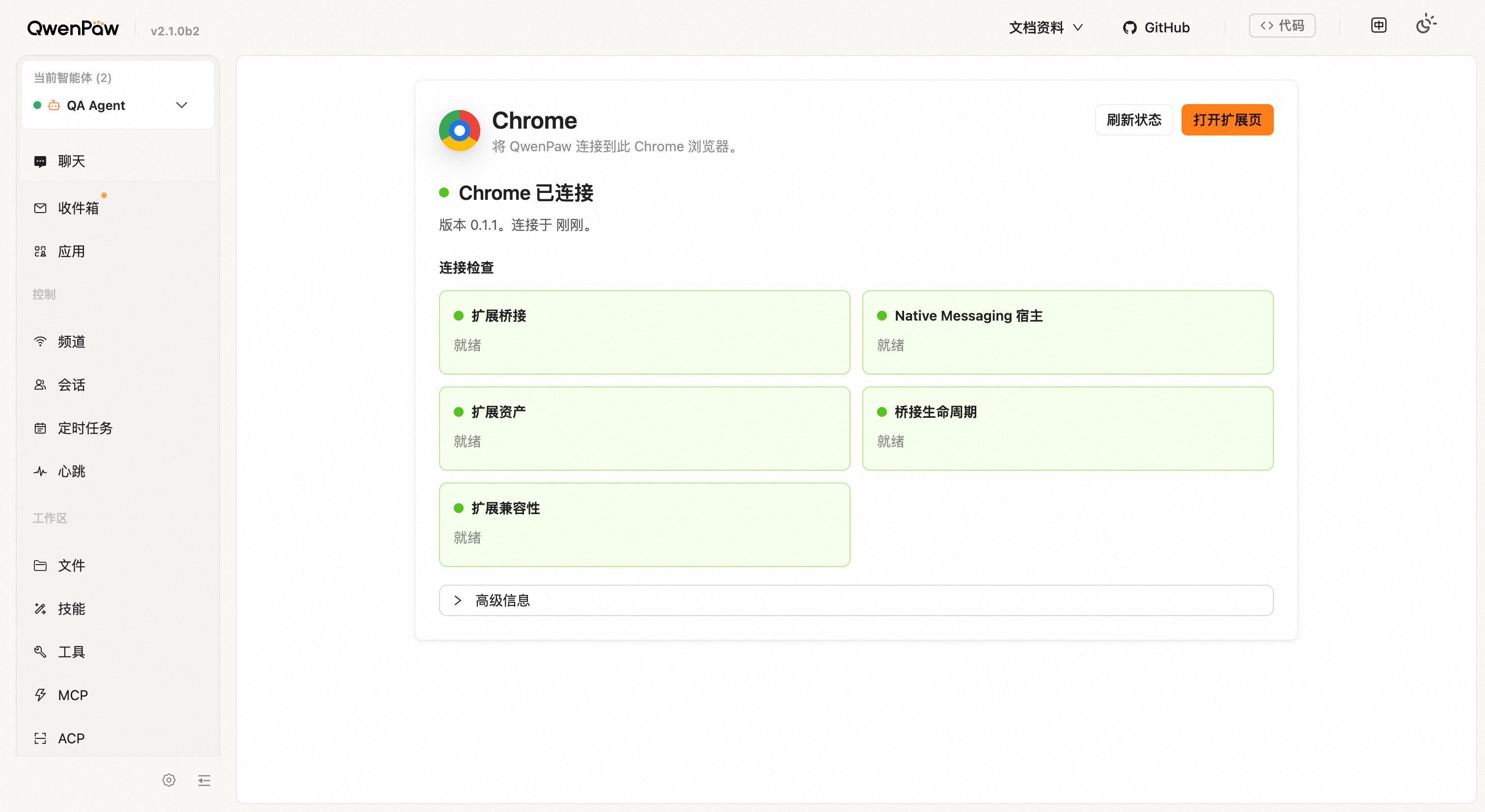The width and height of the screenshot is (1485, 812).
Task: Open the QA Agent selector dropdown
Action: 117,105
